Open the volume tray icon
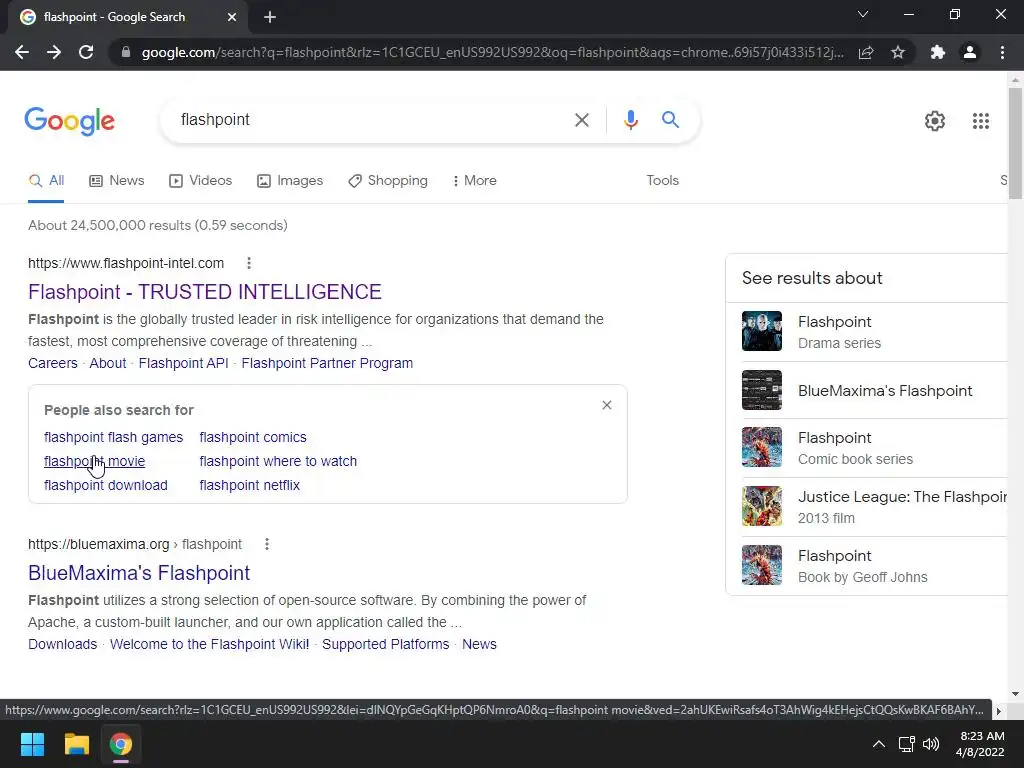Image resolution: width=1024 pixels, height=768 pixels. pyautogui.click(x=931, y=744)
